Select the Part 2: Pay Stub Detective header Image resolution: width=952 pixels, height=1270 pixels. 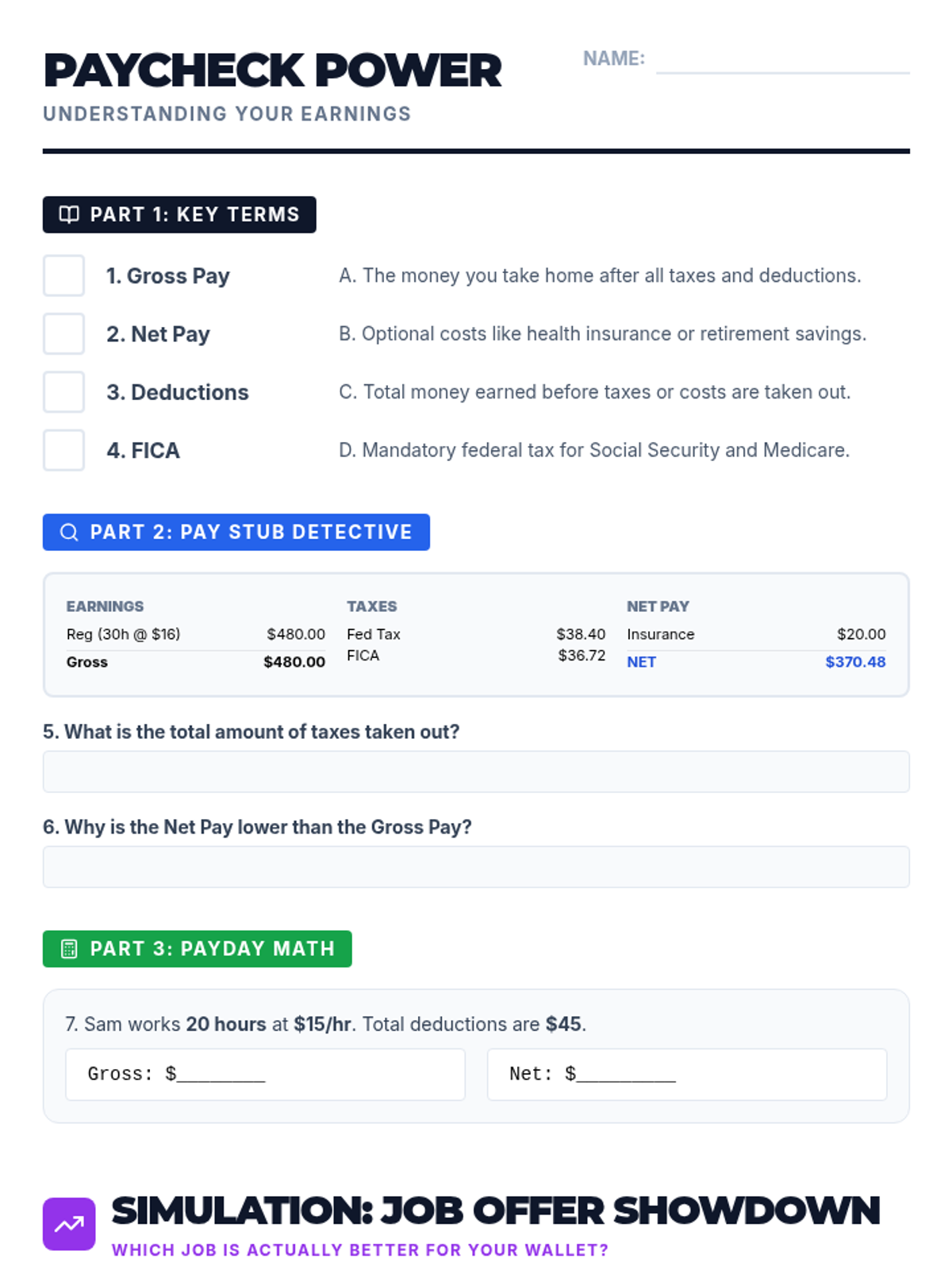[236, 532]
